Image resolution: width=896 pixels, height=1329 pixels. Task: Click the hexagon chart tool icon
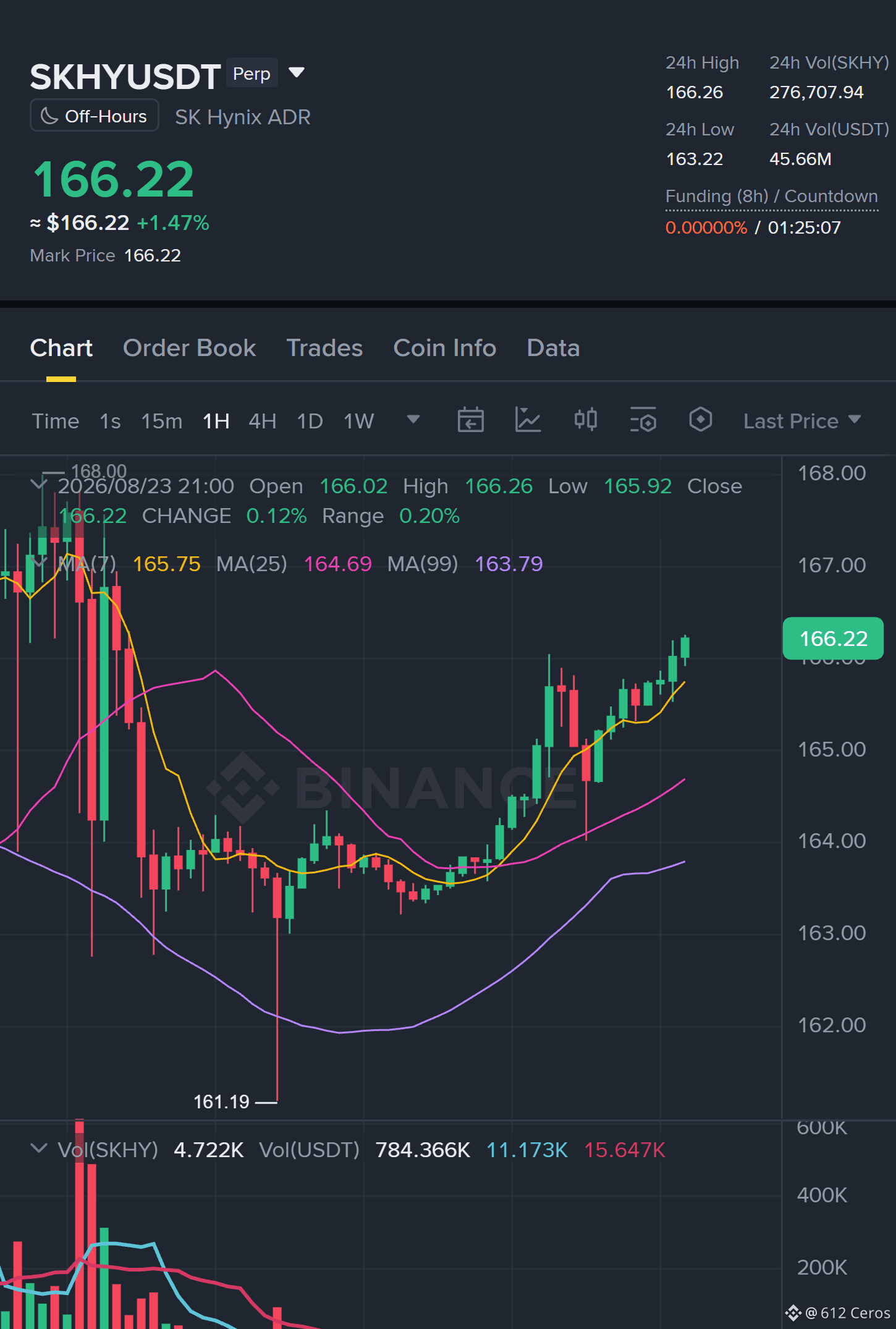tap(700, 420)
